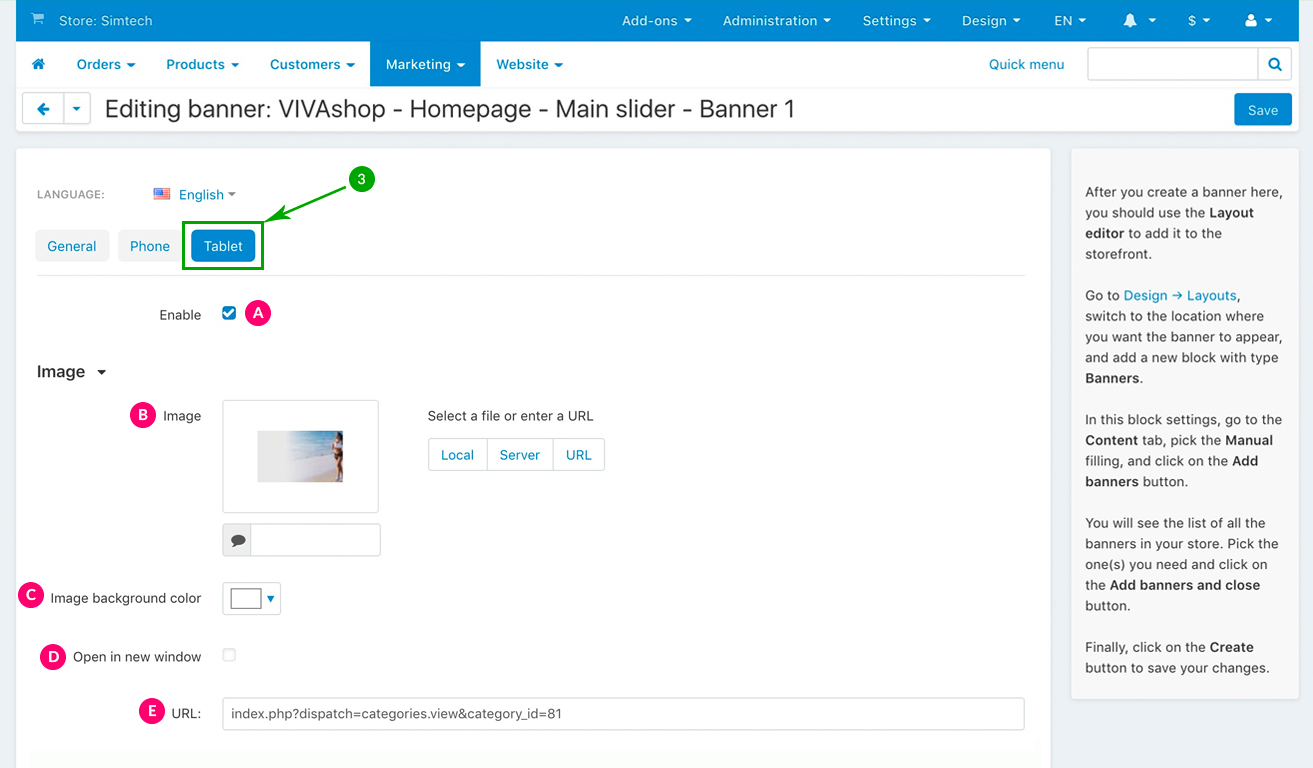Image resolution: width=1313 pixels, height=768 pixels.
Task: Follow the Design → Layouts link
Action: tap(1180, 295)
